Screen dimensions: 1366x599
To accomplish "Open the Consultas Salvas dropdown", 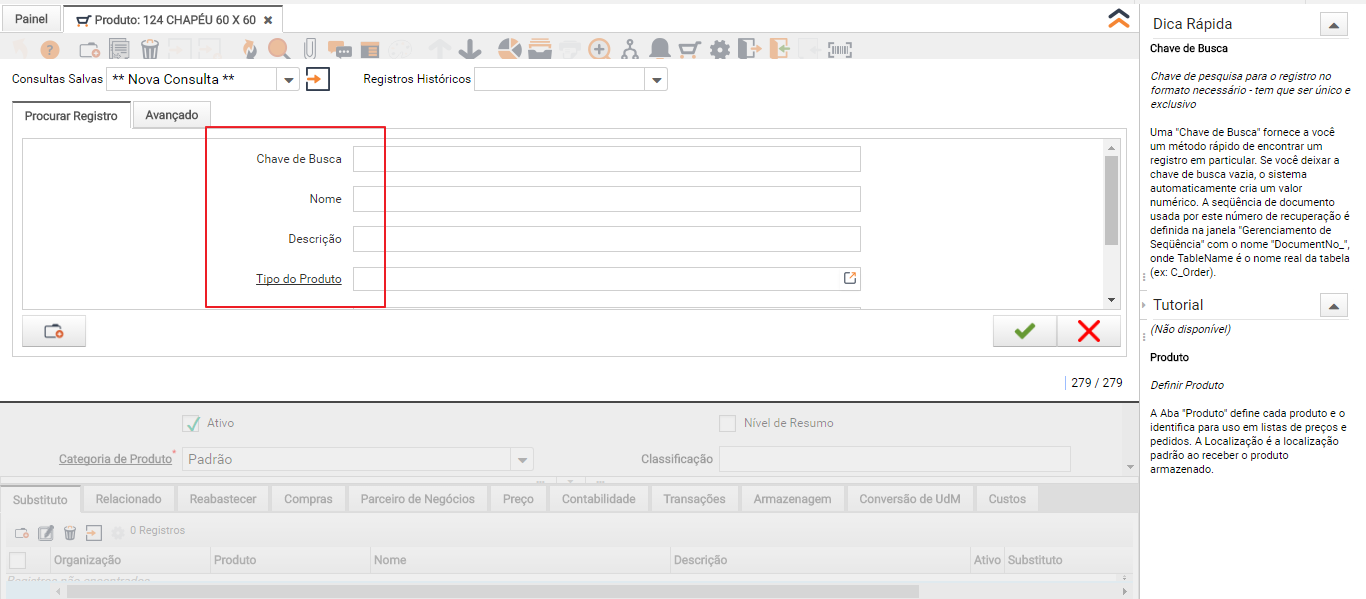I will tap(288, 79).
